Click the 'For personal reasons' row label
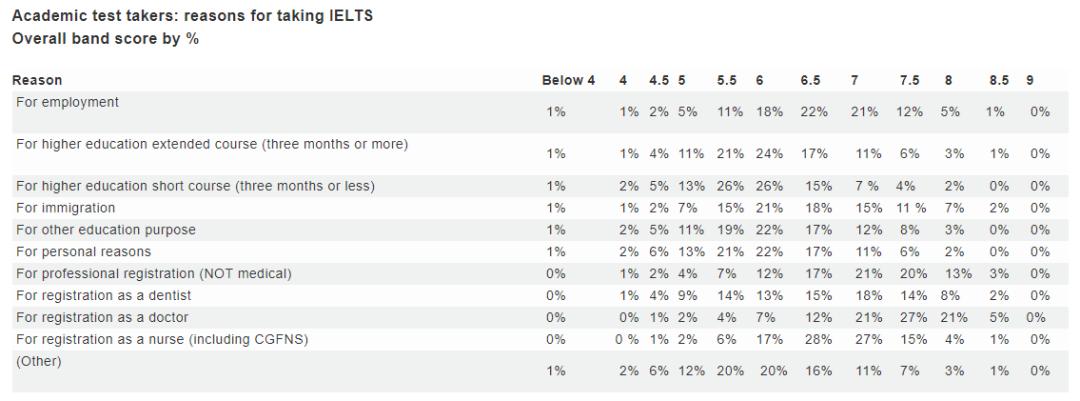This screenshot has width=1080, height=401. pyautogui.click(x=84, y=251)
